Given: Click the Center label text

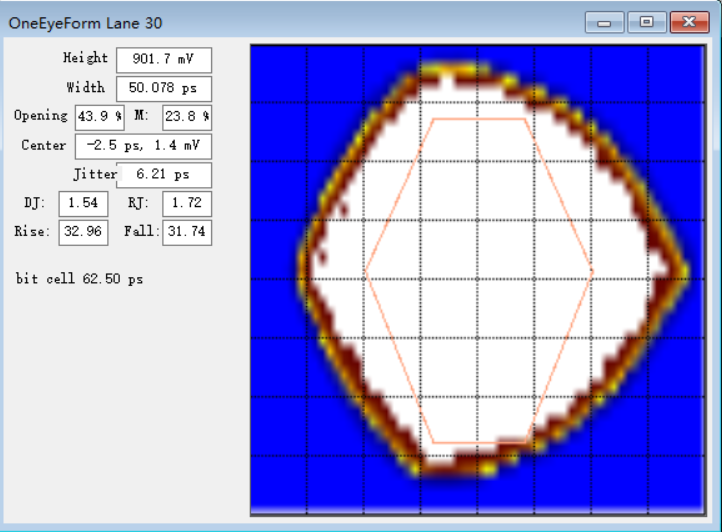Looking at the screenshot, I should (x=44, y=145).
